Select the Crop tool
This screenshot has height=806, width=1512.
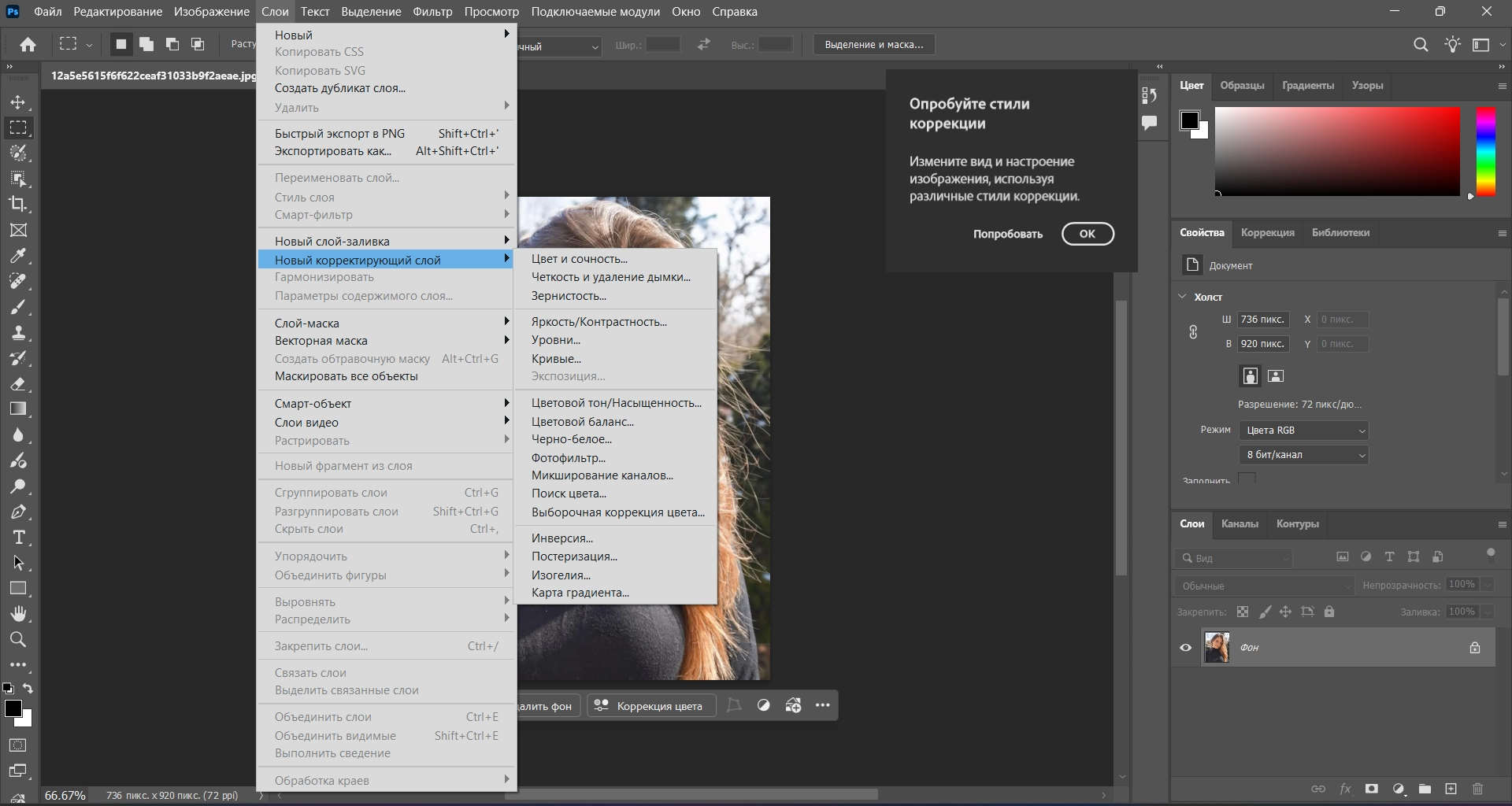point(18,204)
